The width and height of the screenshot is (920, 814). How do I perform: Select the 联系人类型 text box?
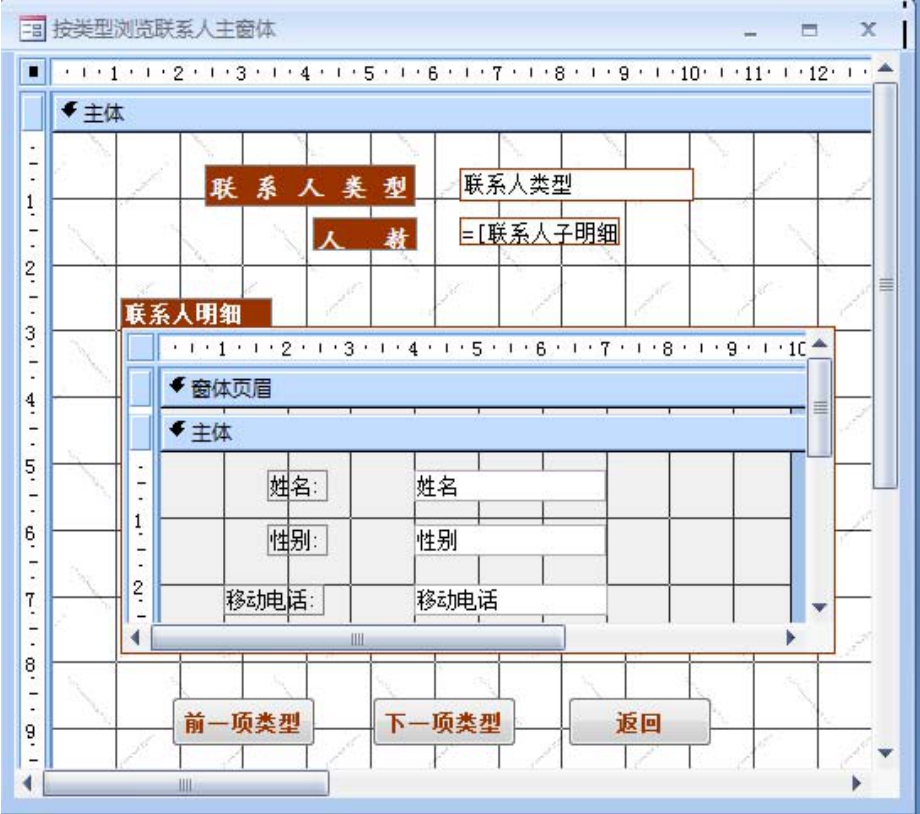pos(576,185)
